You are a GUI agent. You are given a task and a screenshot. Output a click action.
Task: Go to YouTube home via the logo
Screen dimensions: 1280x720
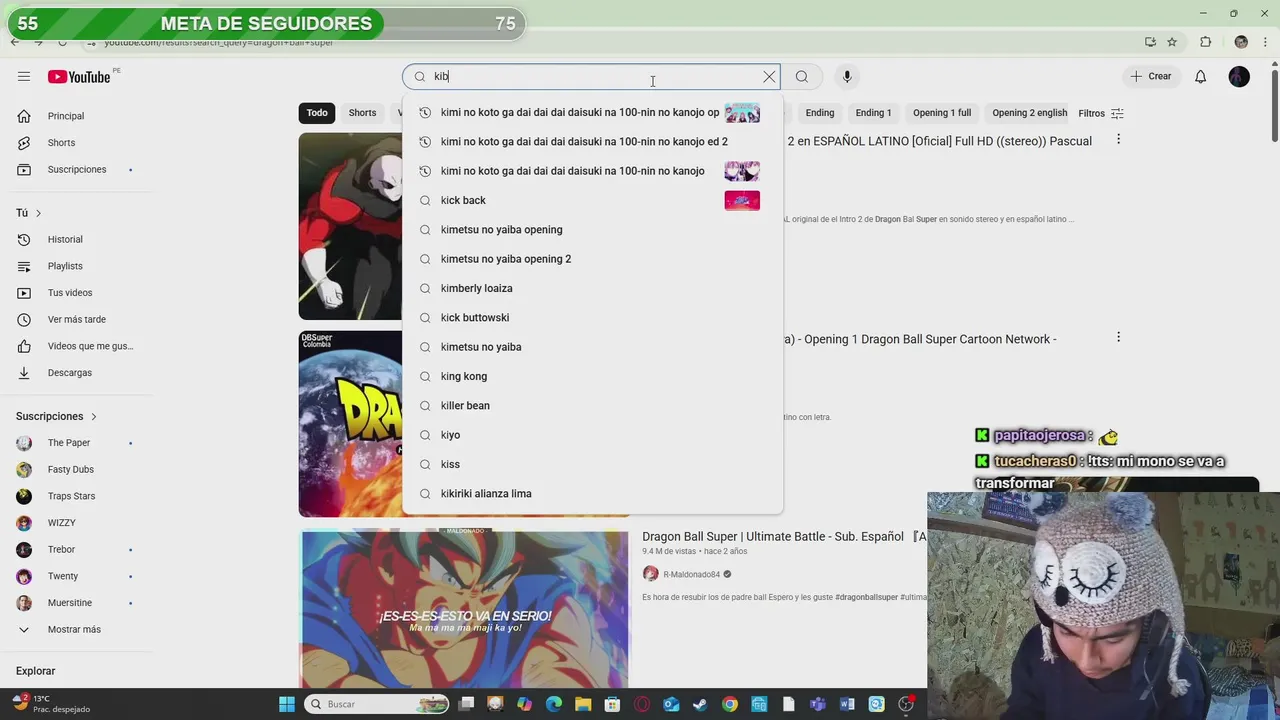(79, 77)
